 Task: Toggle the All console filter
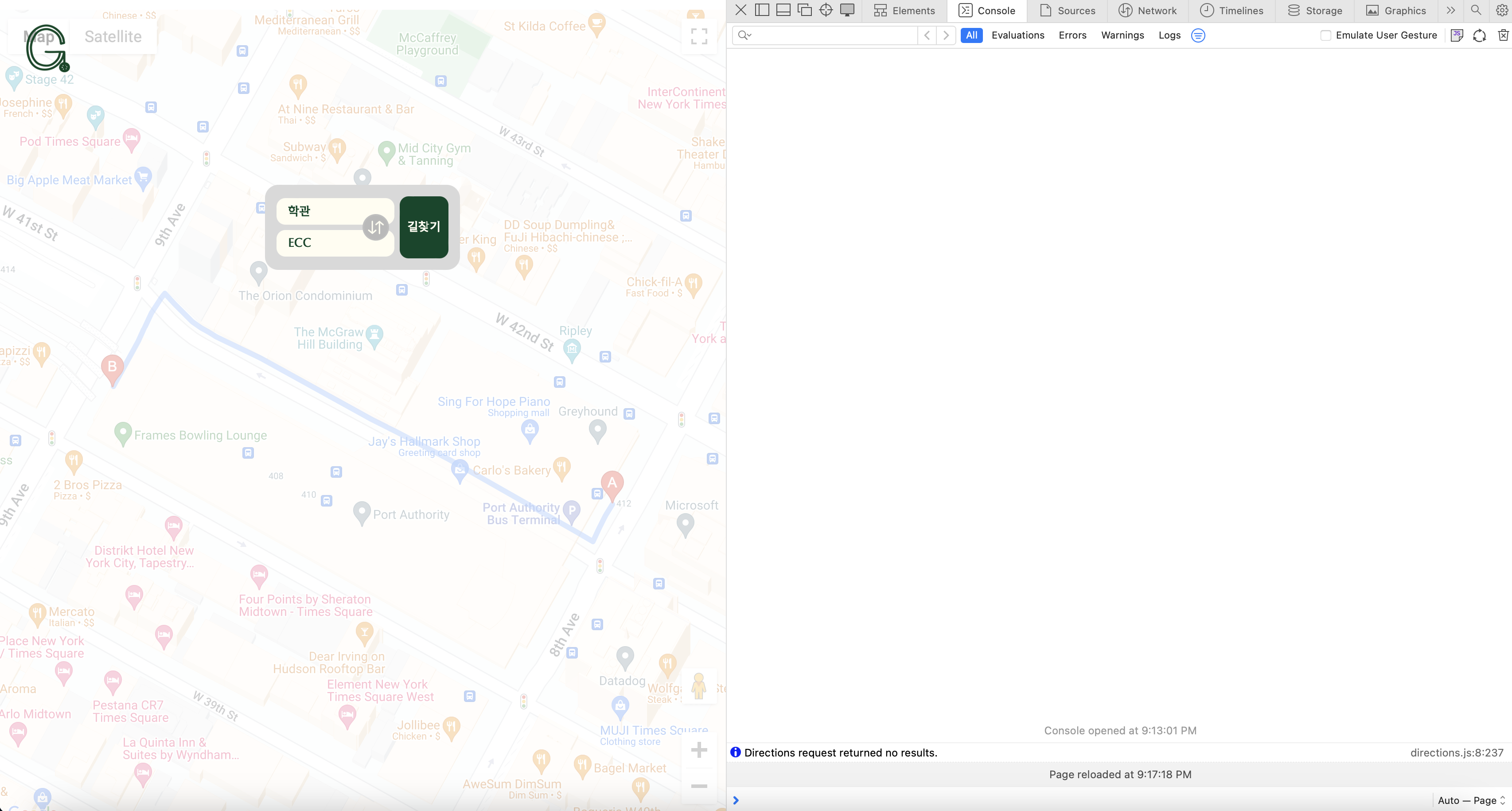(x=971, y=35)
